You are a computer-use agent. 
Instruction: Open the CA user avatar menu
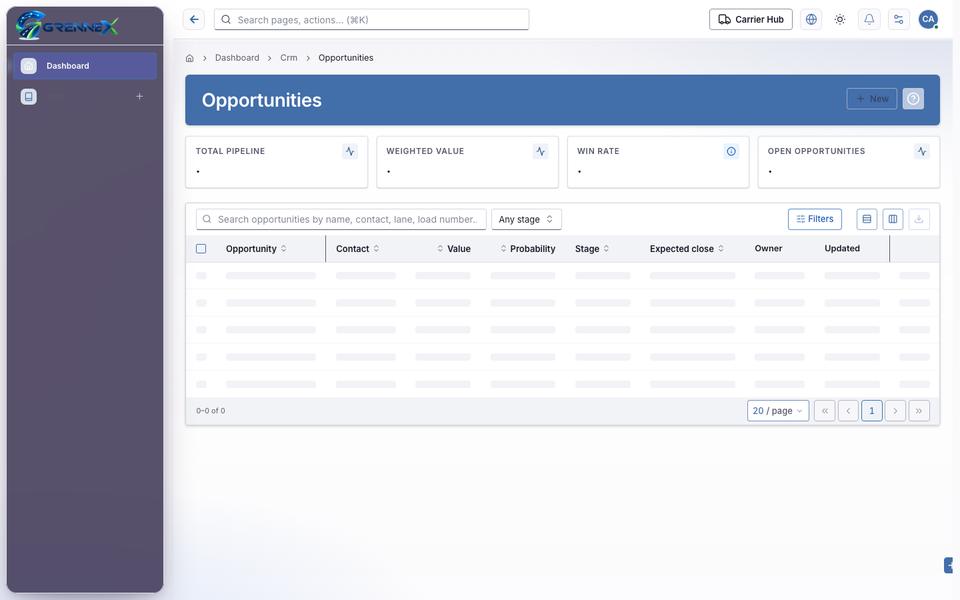click(928, 20)
